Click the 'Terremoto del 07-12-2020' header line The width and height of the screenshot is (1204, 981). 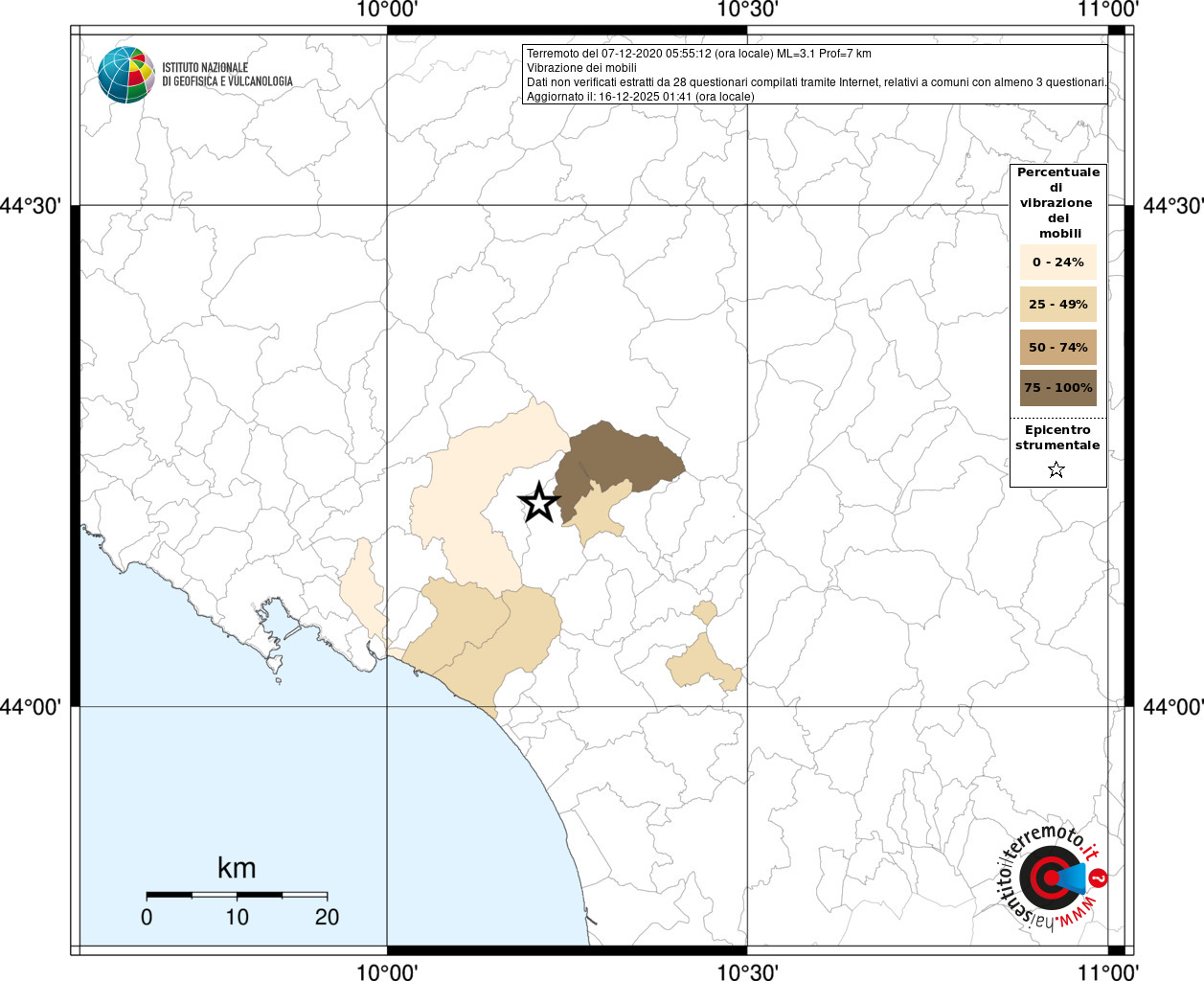(x=698, y=54)
